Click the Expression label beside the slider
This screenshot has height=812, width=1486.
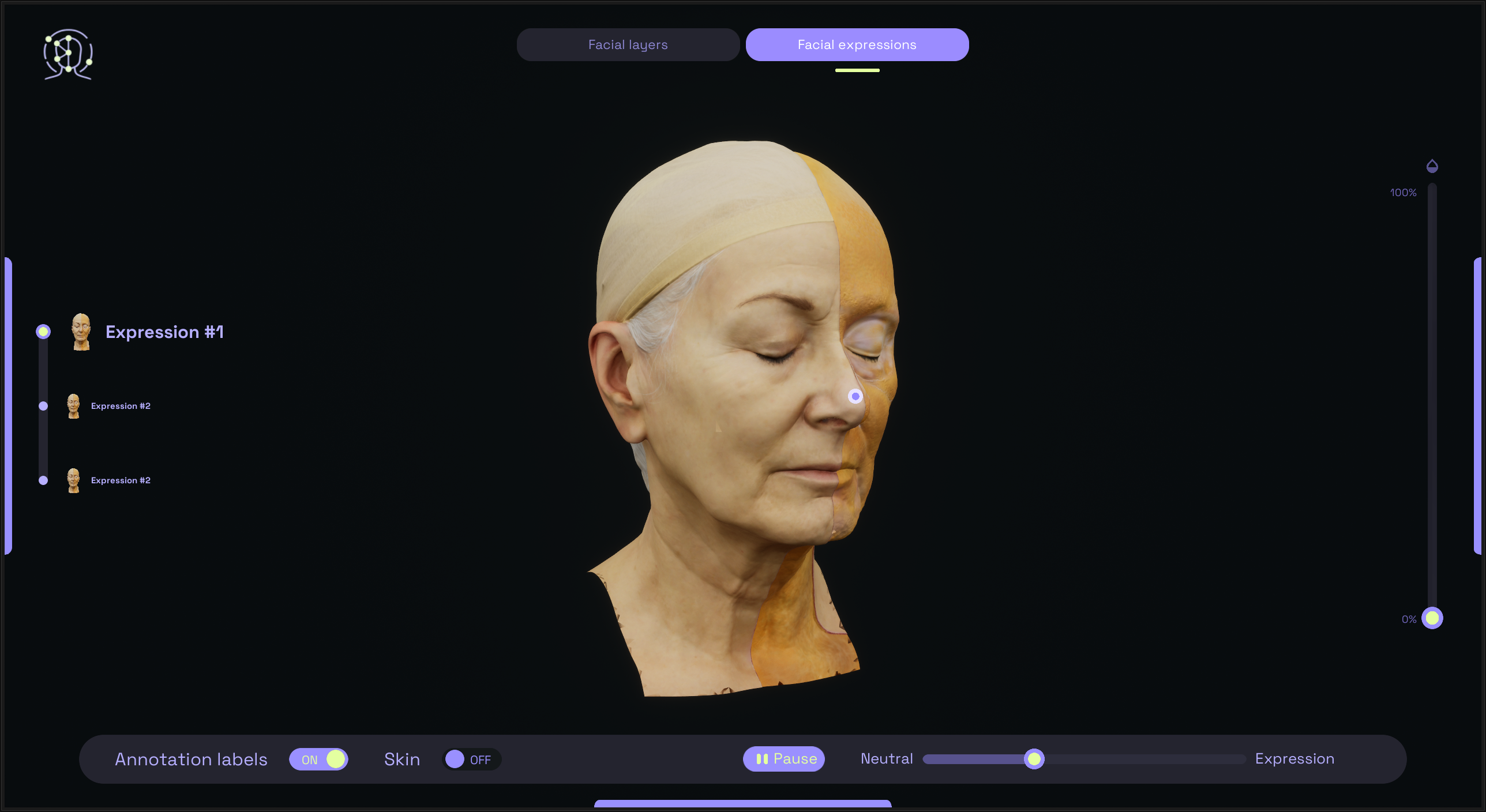(x=1294, y=759)
